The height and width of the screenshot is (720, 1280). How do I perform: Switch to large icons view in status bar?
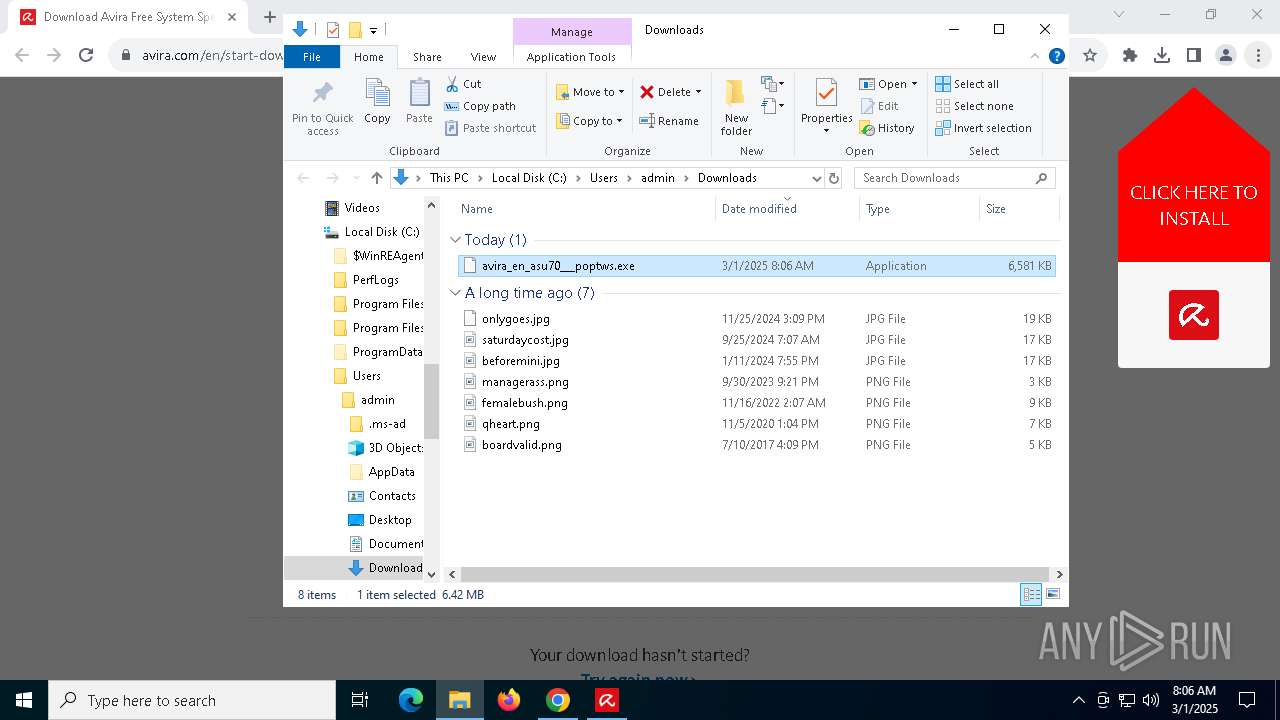1052,594
